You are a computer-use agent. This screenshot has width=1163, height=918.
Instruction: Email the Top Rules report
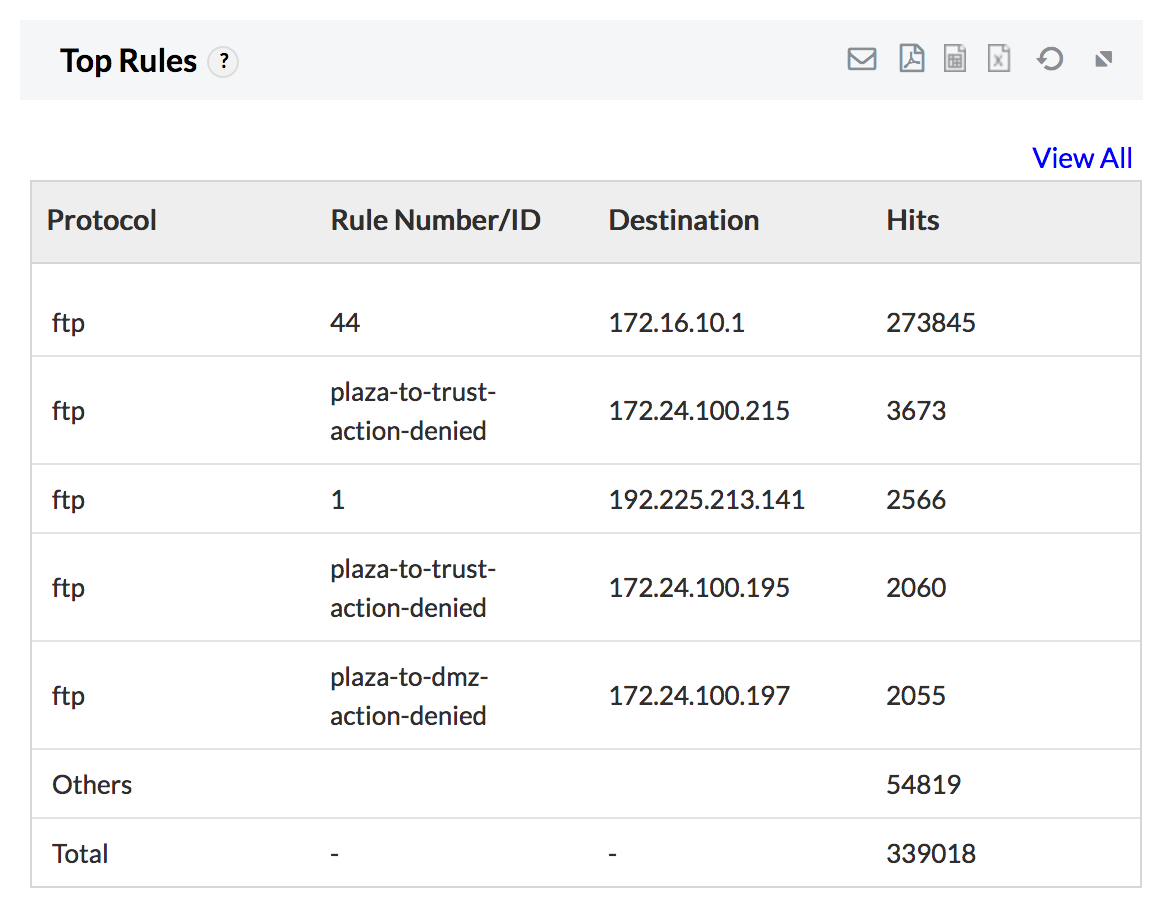(x=861, y=60)
